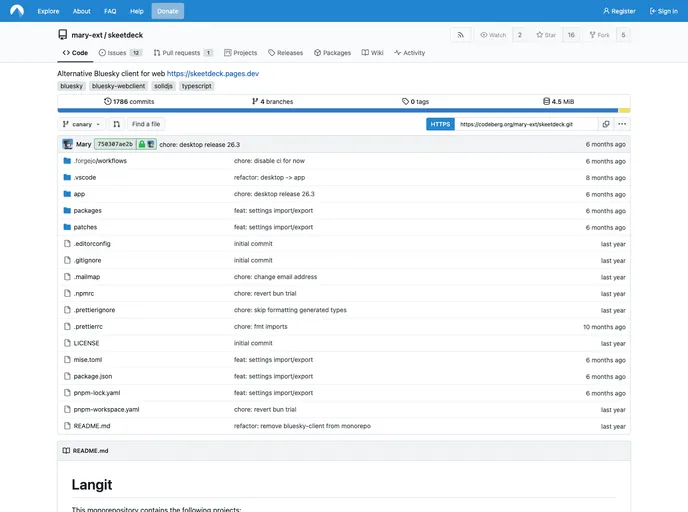688x512 pixels.
Task: Click Mary's avatar in latest commit
Action: 68,144
